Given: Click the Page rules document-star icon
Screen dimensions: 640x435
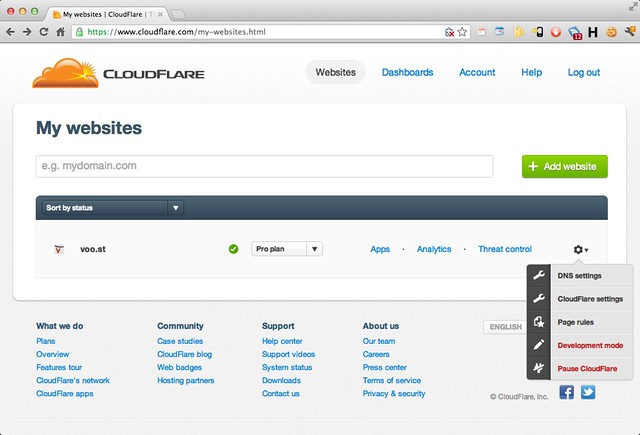Looking at the screenshot, I should point(539,322).
